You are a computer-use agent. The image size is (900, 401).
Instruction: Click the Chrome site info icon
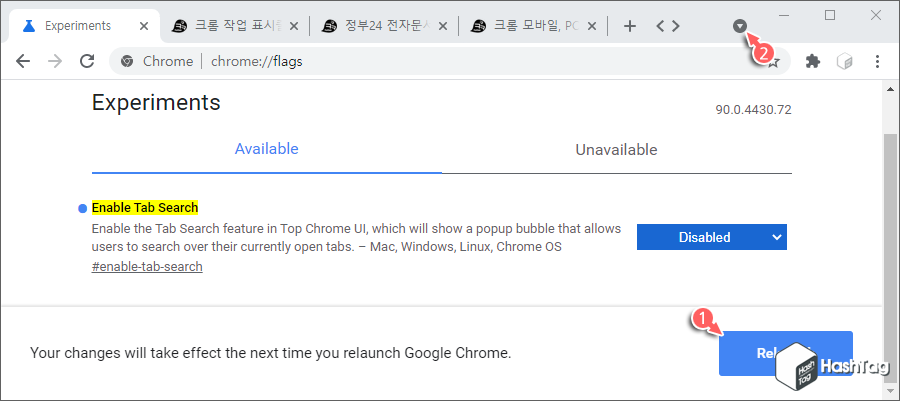click(x=127, y=61)
